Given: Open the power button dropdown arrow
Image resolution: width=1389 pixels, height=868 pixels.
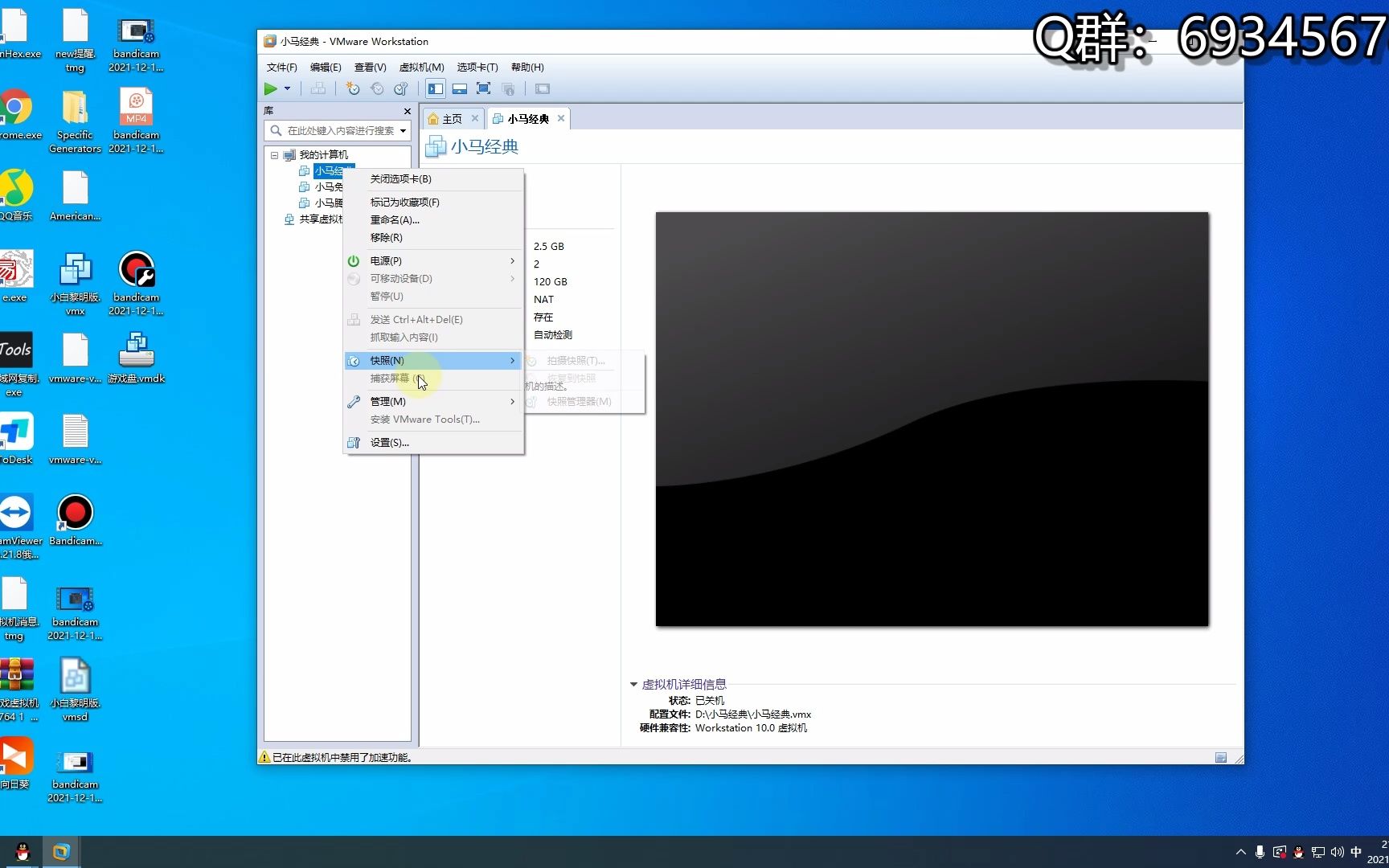Looking at the screenshot, I should pos(287,88).
